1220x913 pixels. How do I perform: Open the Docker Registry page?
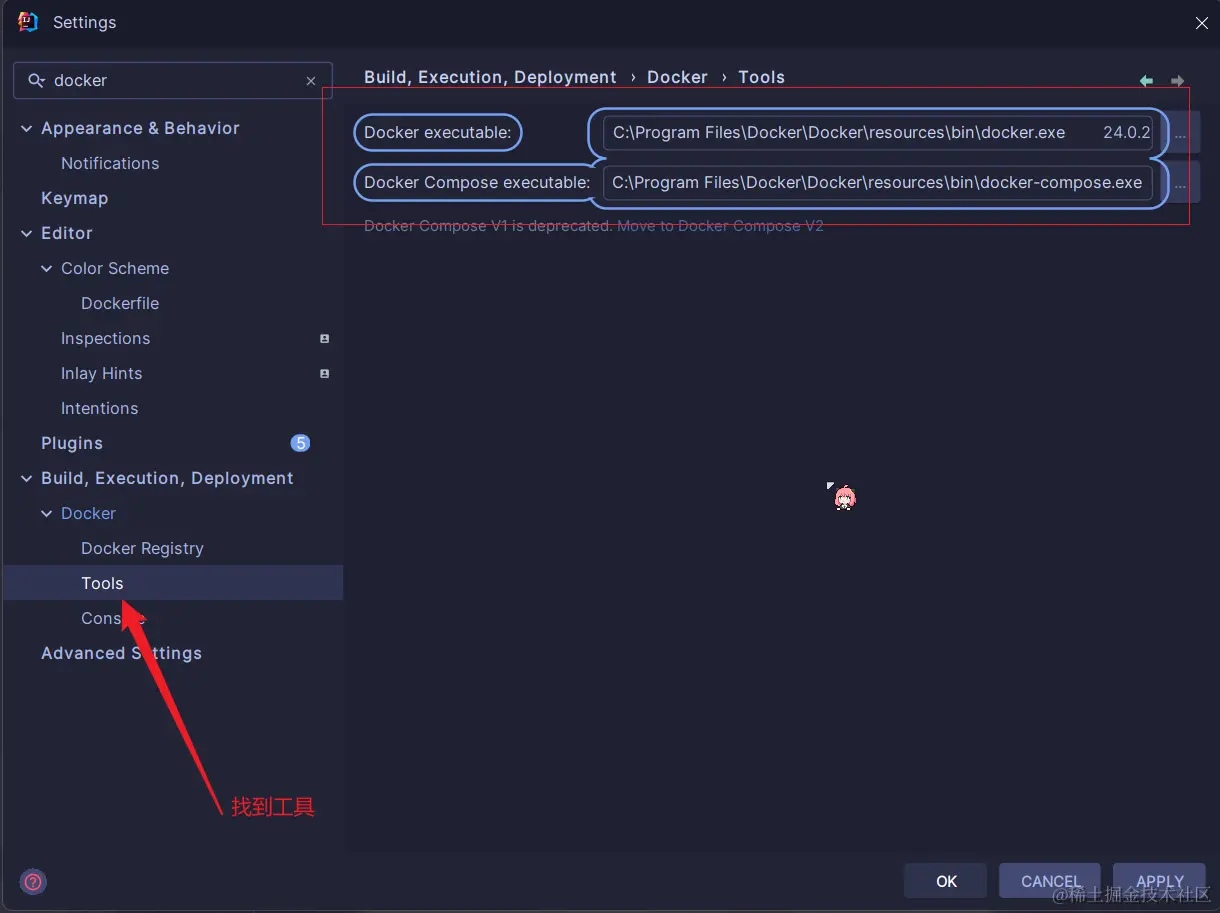(x=142, y=548)
